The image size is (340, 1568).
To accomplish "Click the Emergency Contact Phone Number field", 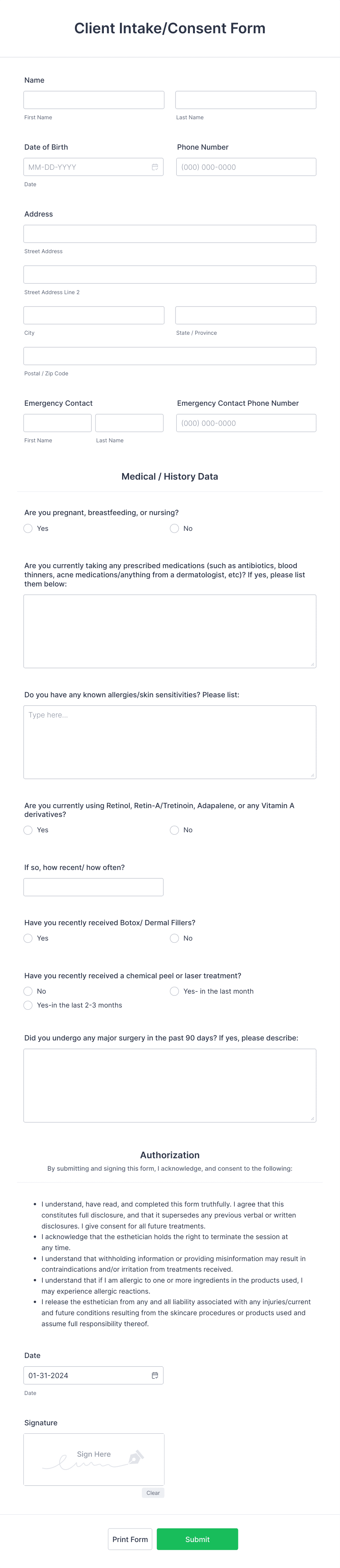I will [x=246, y=423].
